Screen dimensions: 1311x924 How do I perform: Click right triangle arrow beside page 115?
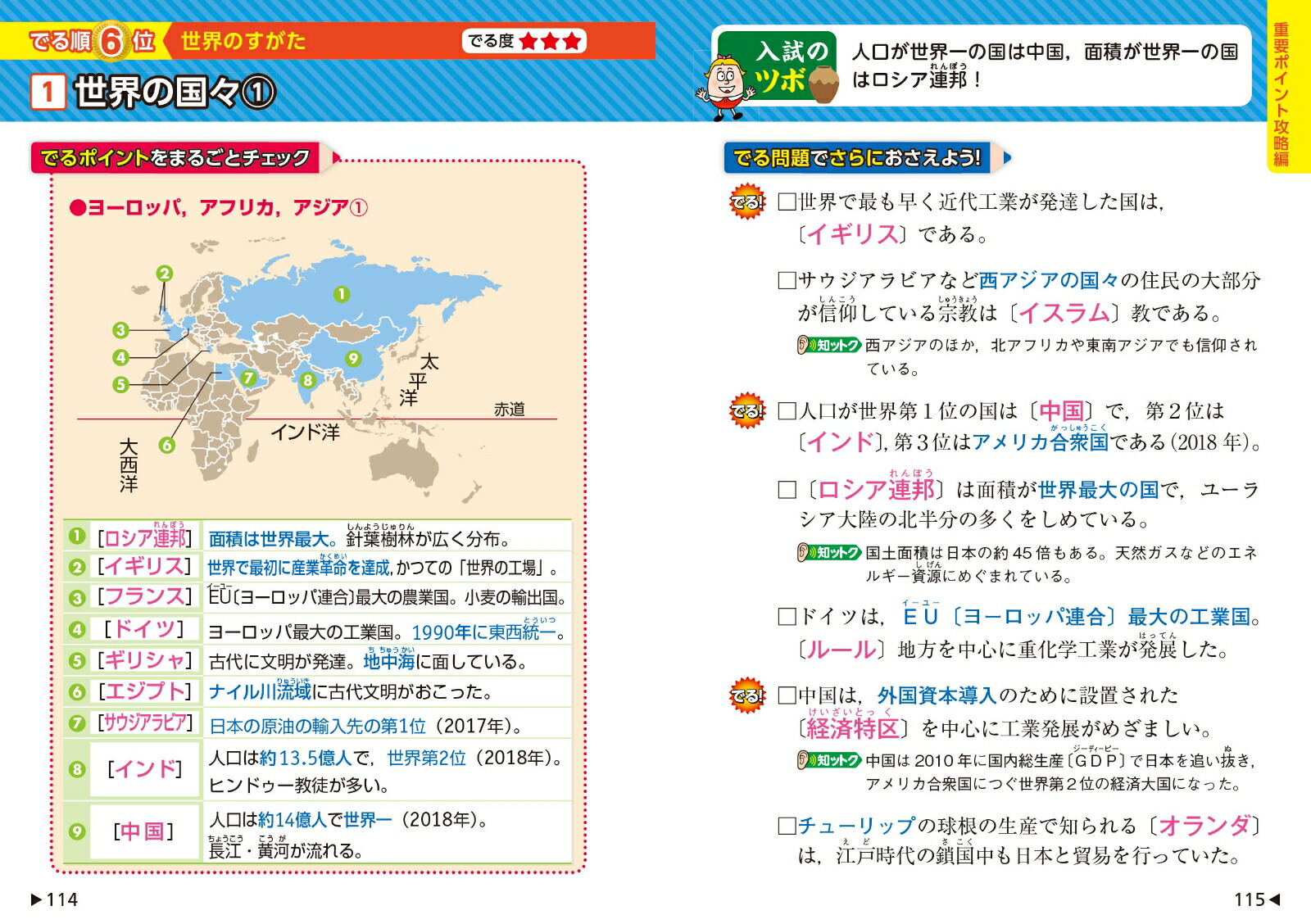coord(1274,899)
